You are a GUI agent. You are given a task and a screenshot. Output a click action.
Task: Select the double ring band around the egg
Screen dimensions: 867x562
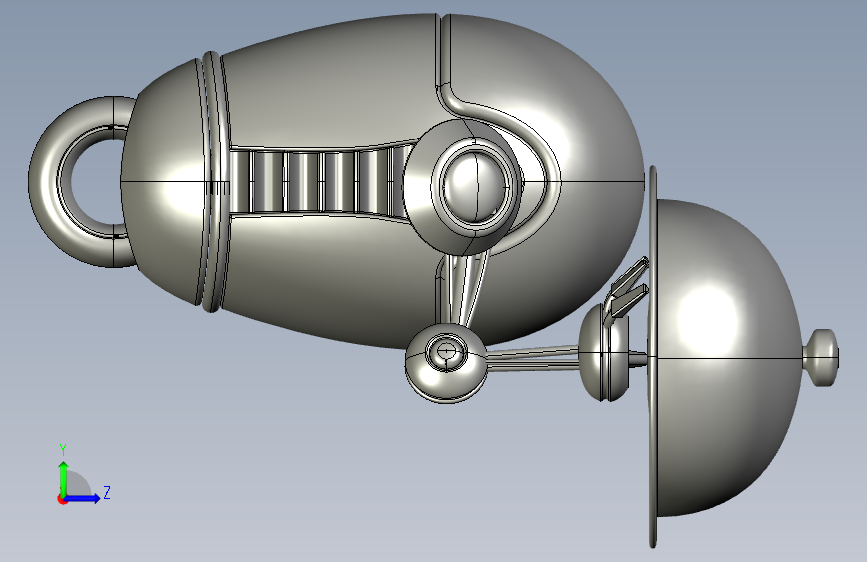tap(214, 181)
